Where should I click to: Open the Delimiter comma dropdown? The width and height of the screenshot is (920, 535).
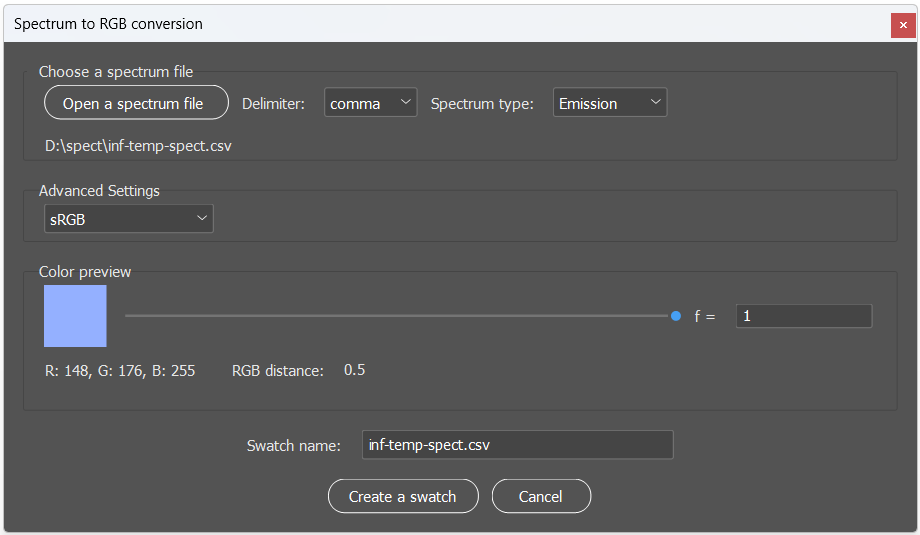pos(370,103)
